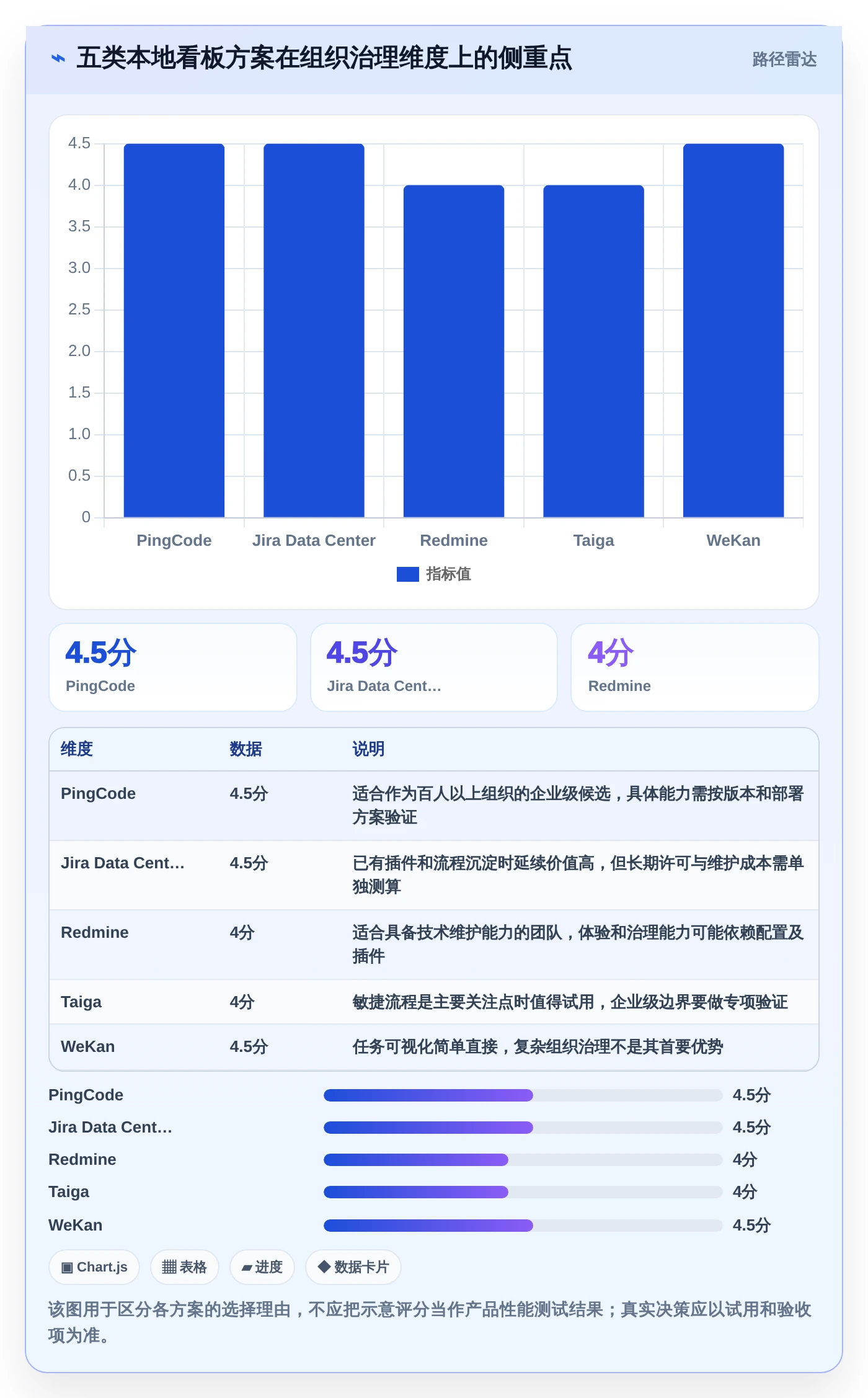This screenshot has width=868, height=1398.
Task: Select the Jira Data Cent… cell in the table
Action: click(123, 863)
